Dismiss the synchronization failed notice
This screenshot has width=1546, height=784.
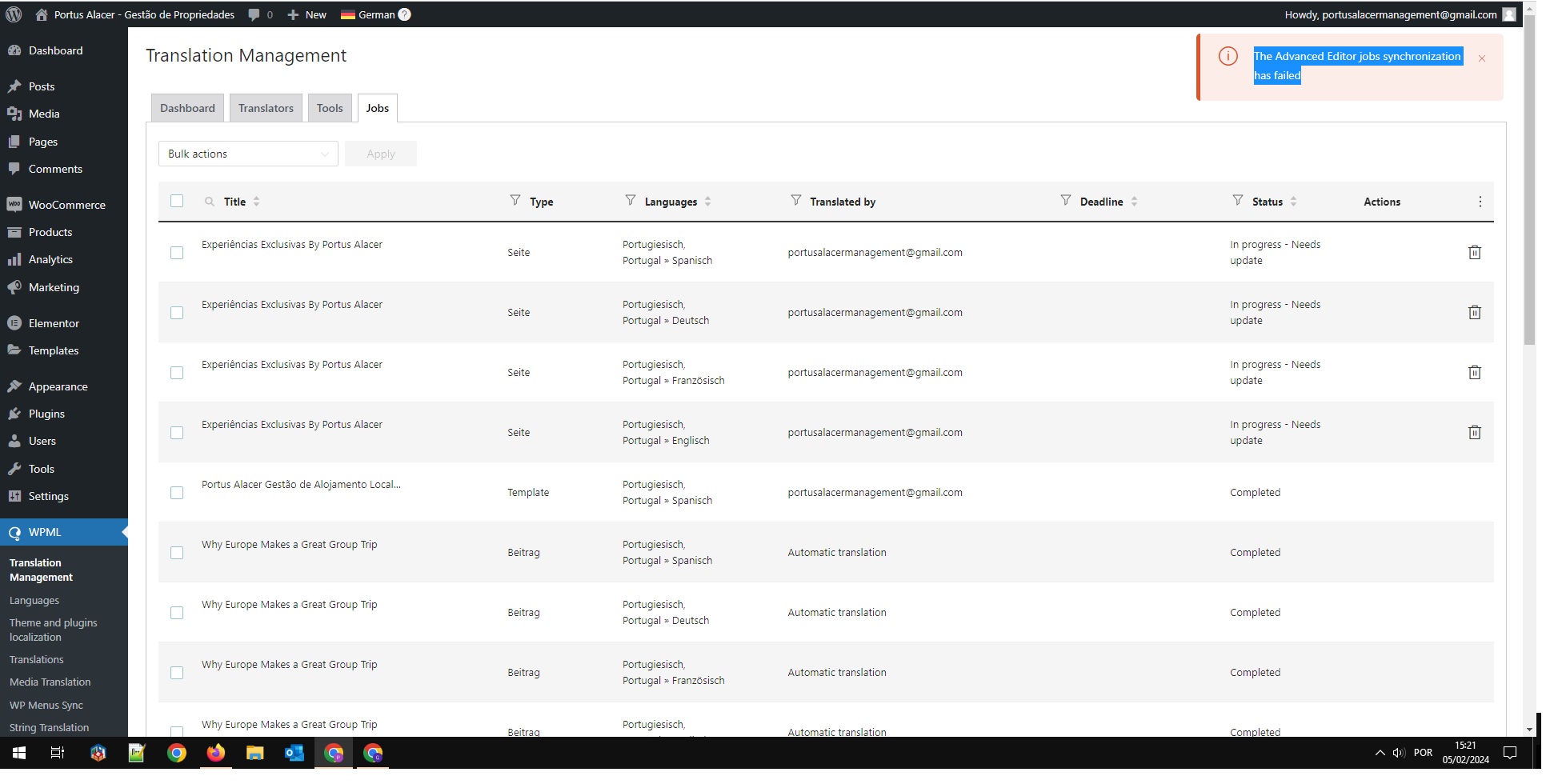pos(1482,58)
